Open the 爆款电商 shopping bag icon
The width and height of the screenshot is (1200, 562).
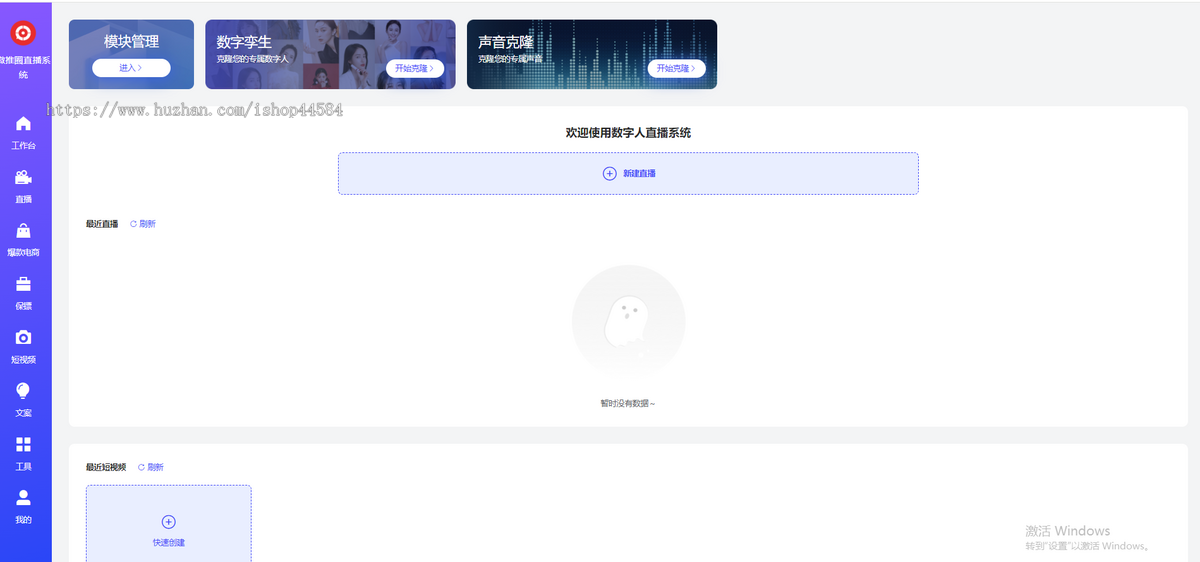[x=23, y=231]
